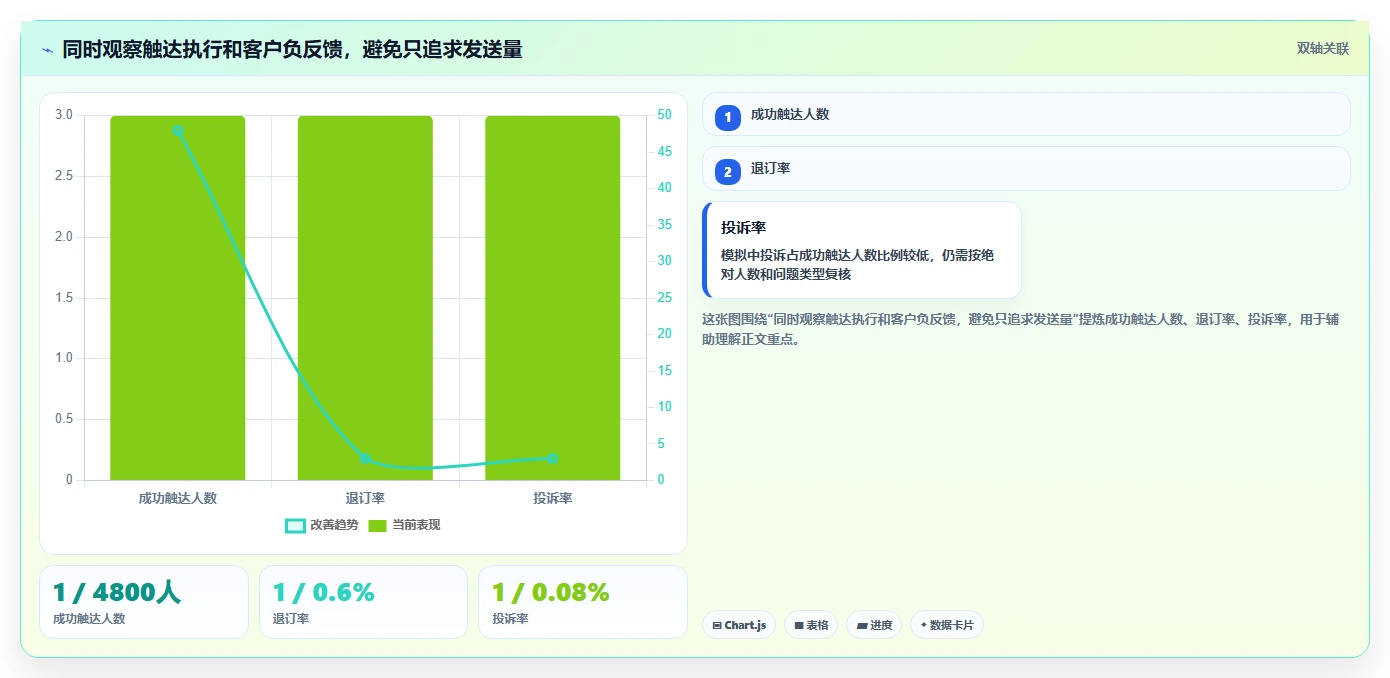This screenshot has width=1390, height=678.
Task: Click the 当前表现 green legend swatch
Action: coord(378,526)
